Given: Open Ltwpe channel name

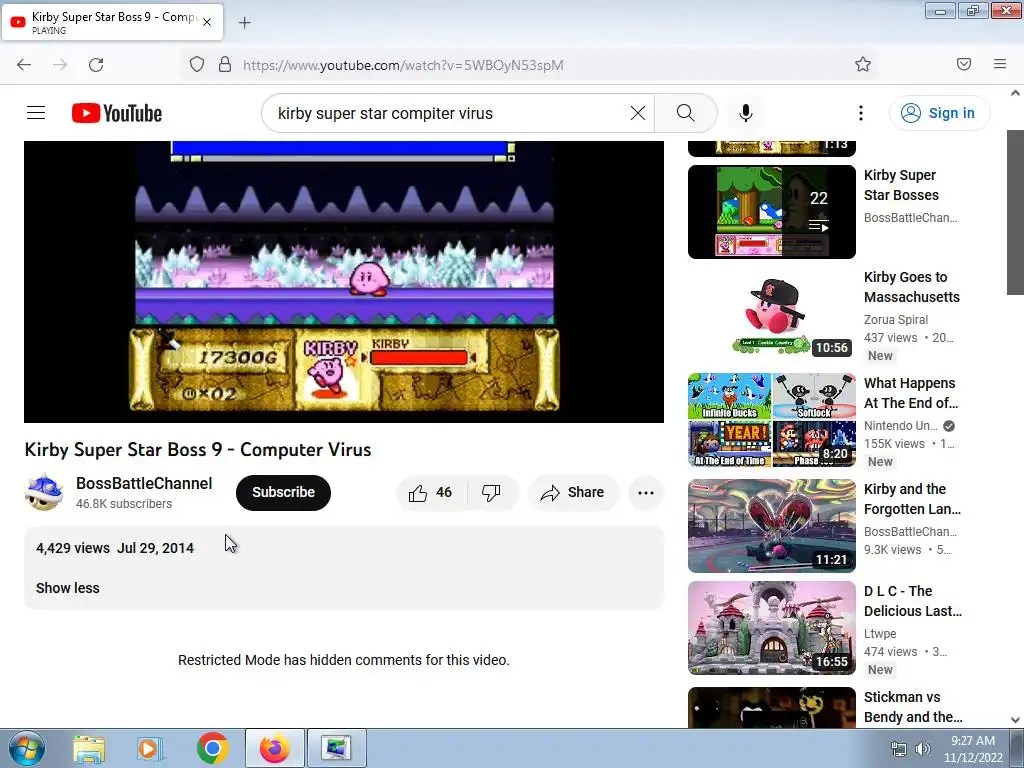Looking at the screenshot, I should click(880, 633).
